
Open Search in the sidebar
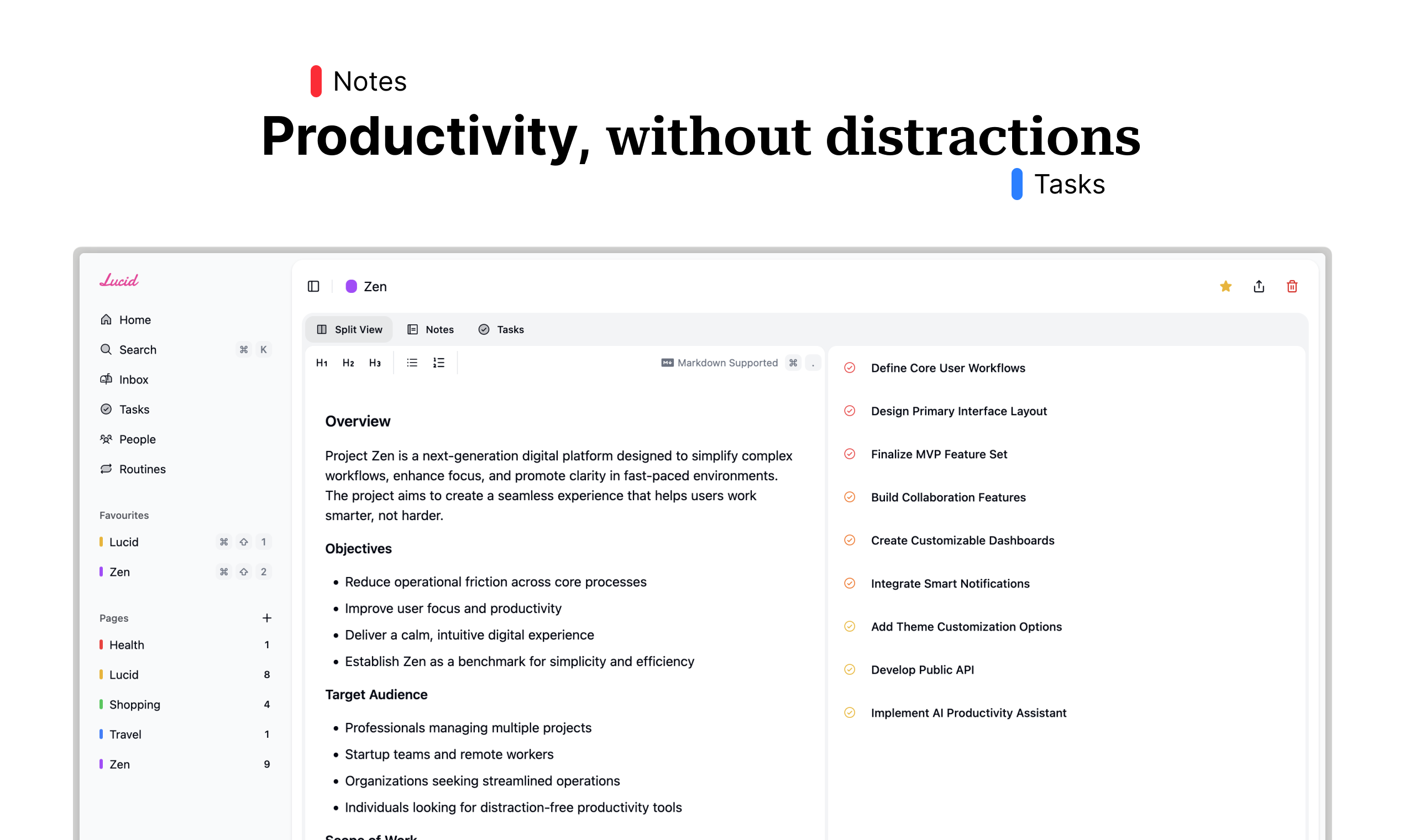[138, 350]
